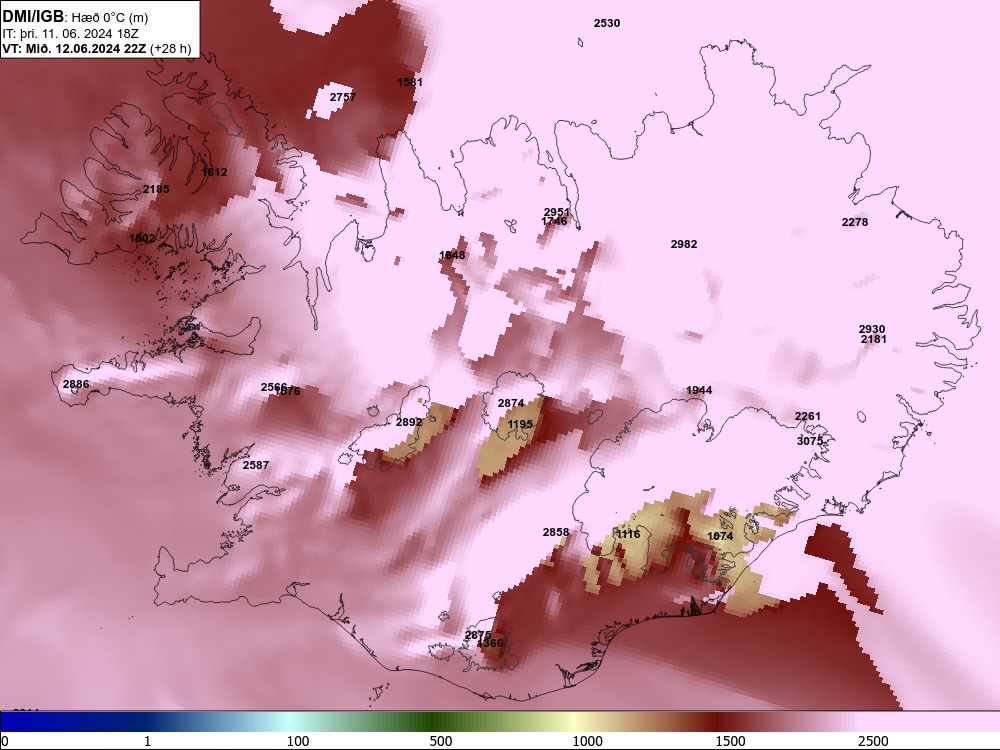
Task: Select the 2261 map value
Action: tap(807, 416)
